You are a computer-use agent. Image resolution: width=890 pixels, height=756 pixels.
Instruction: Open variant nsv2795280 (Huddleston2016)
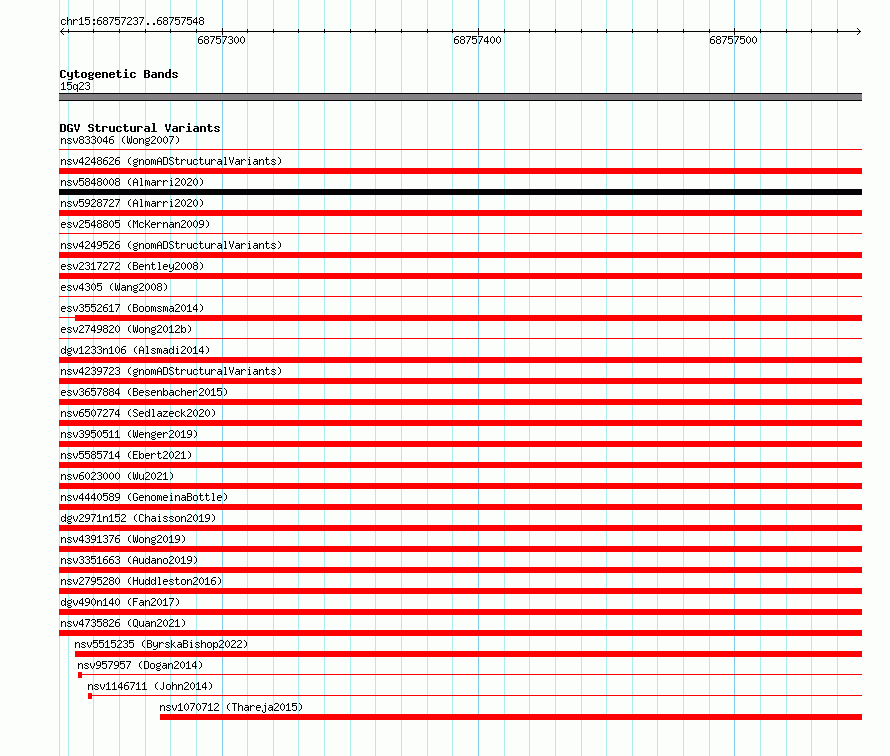point(141,581)
